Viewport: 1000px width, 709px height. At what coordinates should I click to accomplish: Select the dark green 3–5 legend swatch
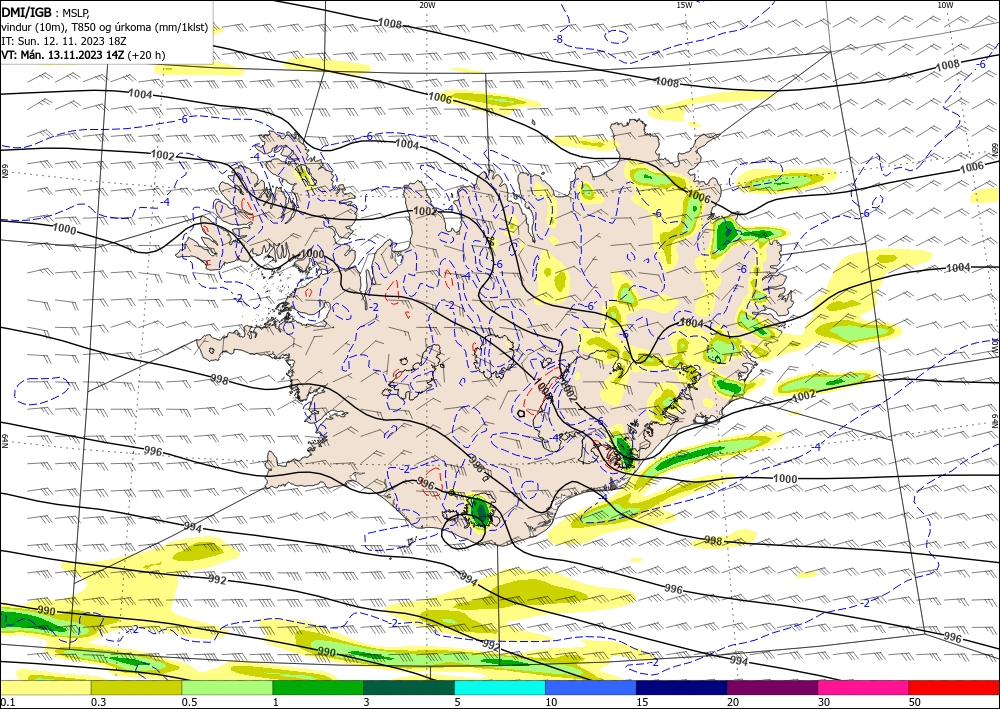[x=409, y=687]
